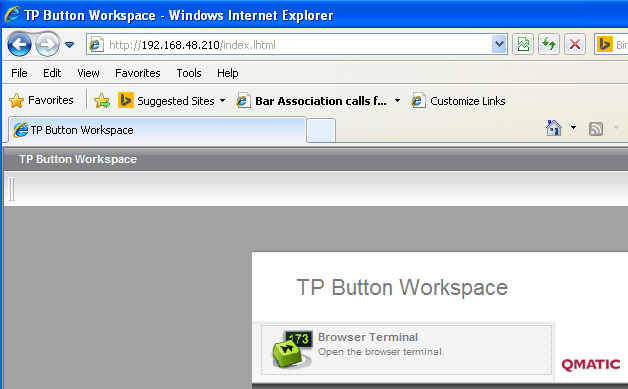
Task: Click the TP Button Workspace page header
Action: [78, 159]
